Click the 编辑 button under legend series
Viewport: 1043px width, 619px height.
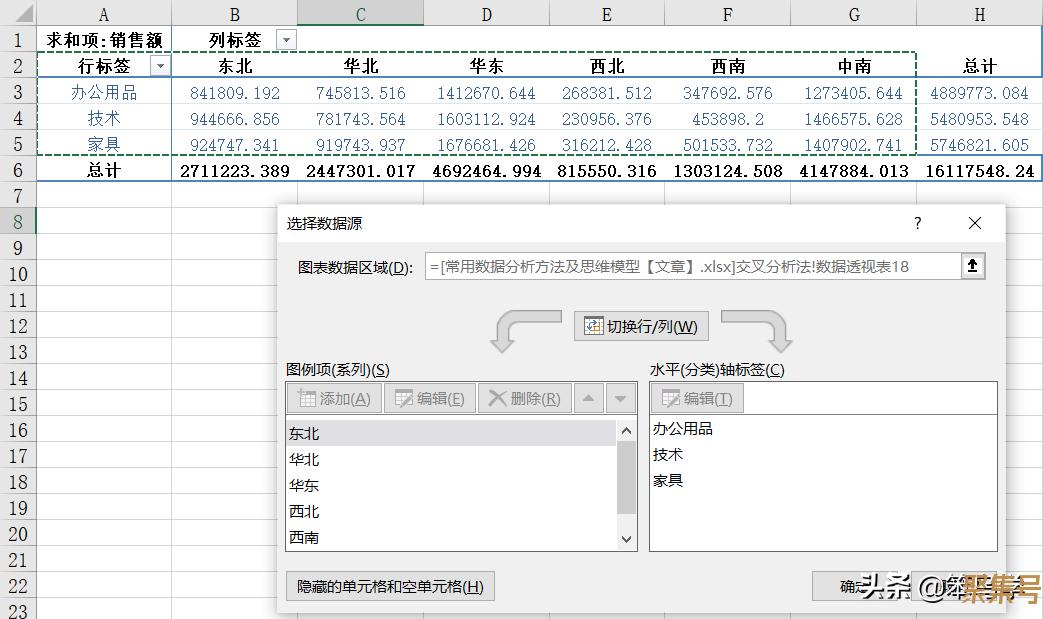(430, 399)
